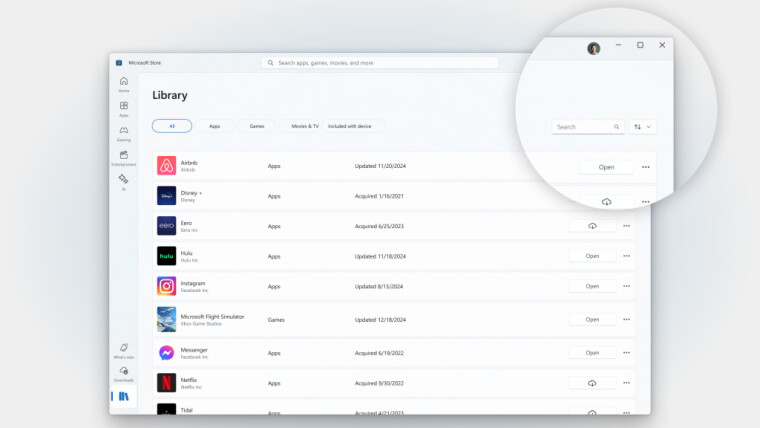
Task: Click the Microsoft Flight Simulator thumbnail
Action: [166, 319]
